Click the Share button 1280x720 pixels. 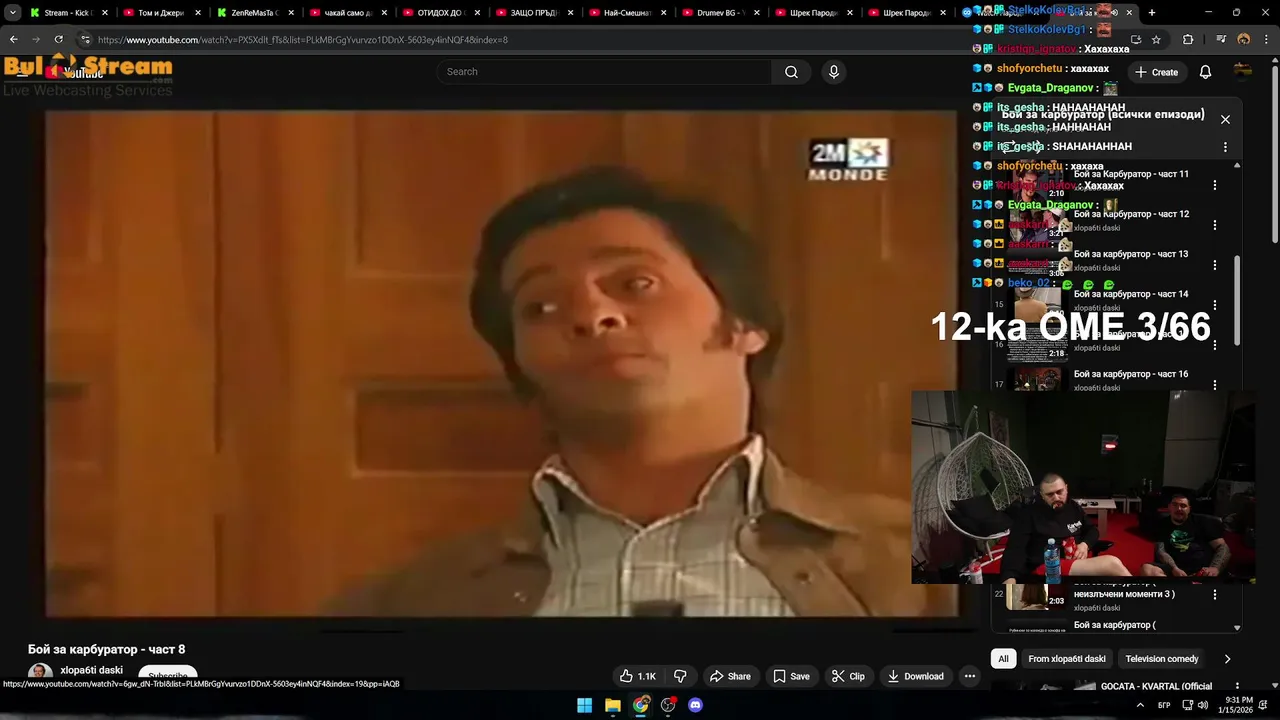729,676
